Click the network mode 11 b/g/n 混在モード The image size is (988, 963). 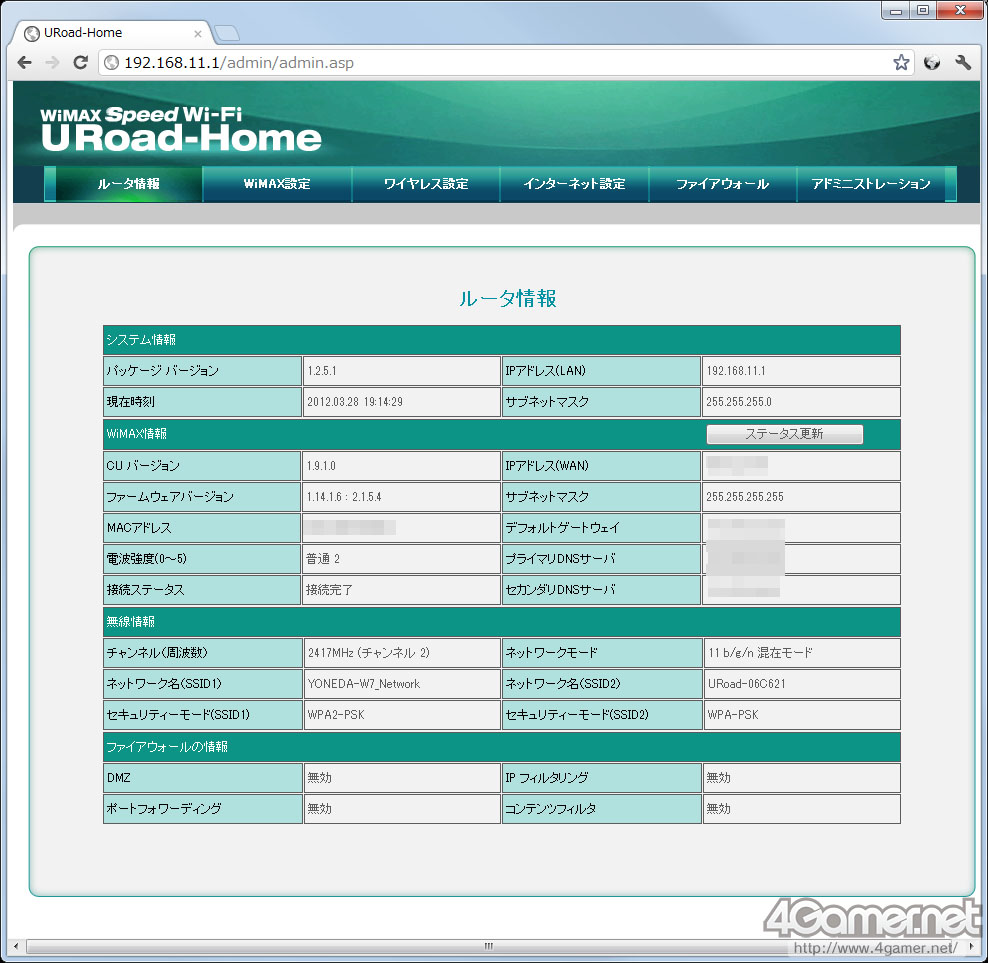(761, 652)
